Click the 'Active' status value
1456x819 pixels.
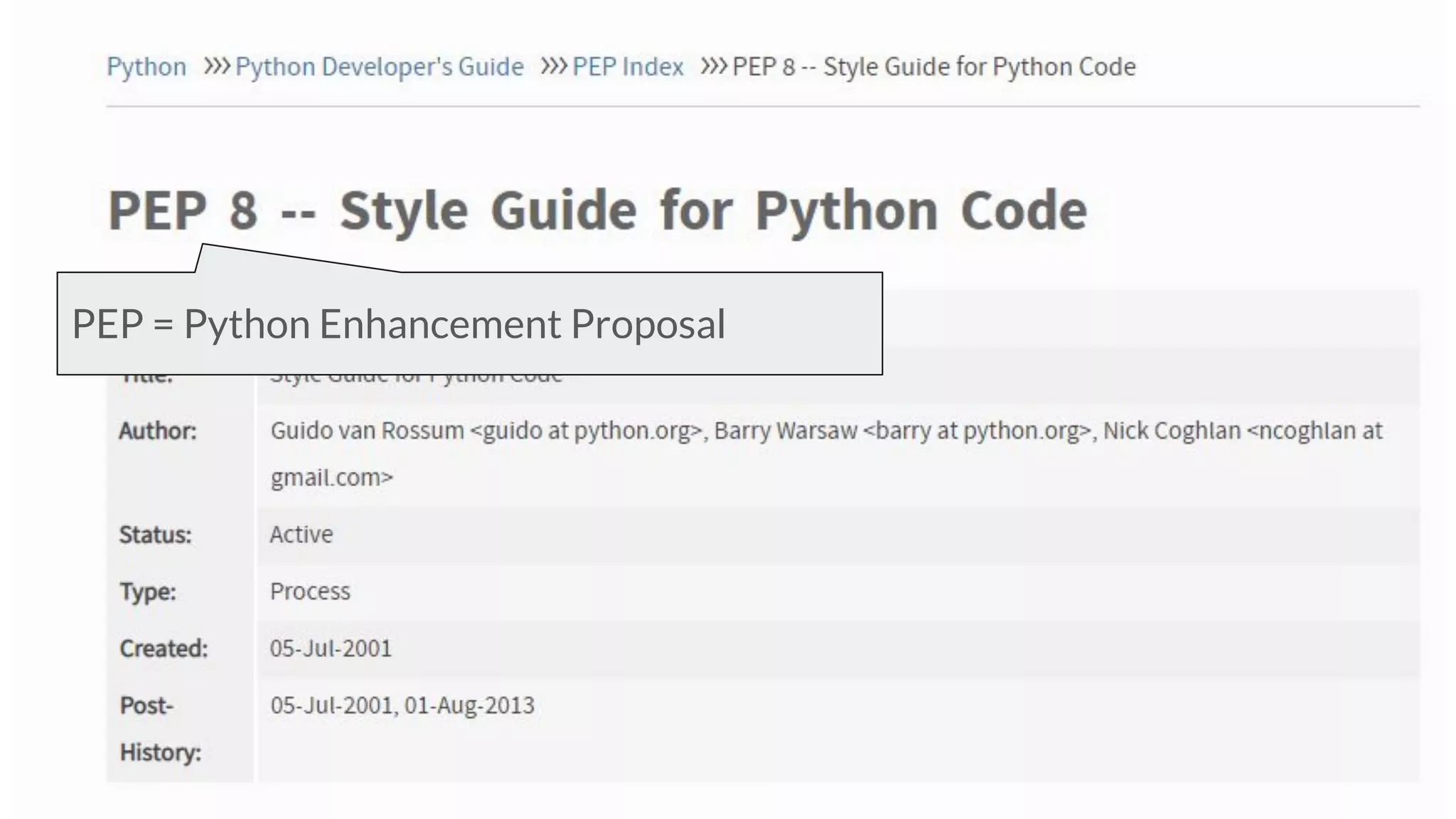click(301, 535)
